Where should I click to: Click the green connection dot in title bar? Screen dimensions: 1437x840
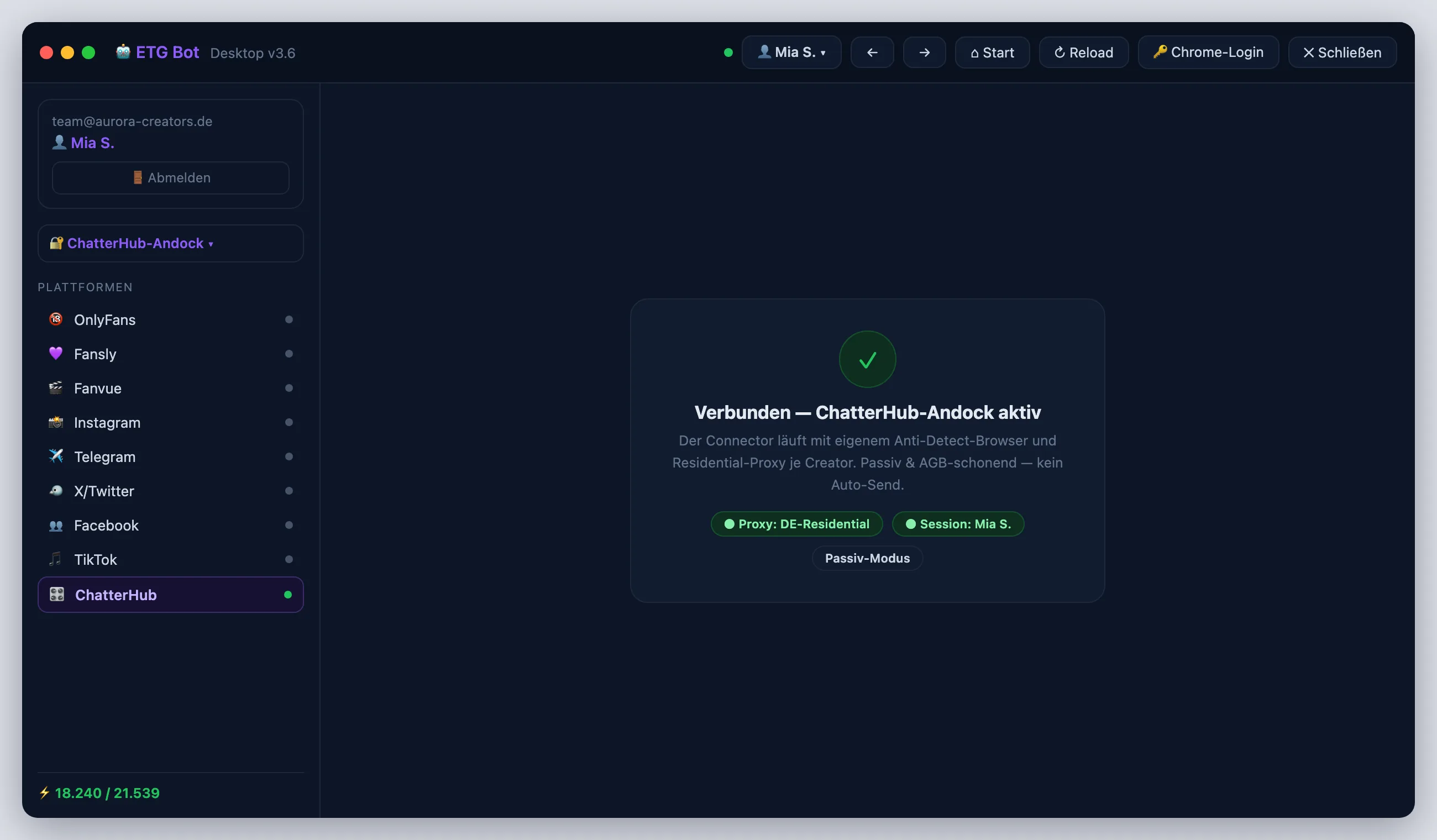tap(728, 53)
